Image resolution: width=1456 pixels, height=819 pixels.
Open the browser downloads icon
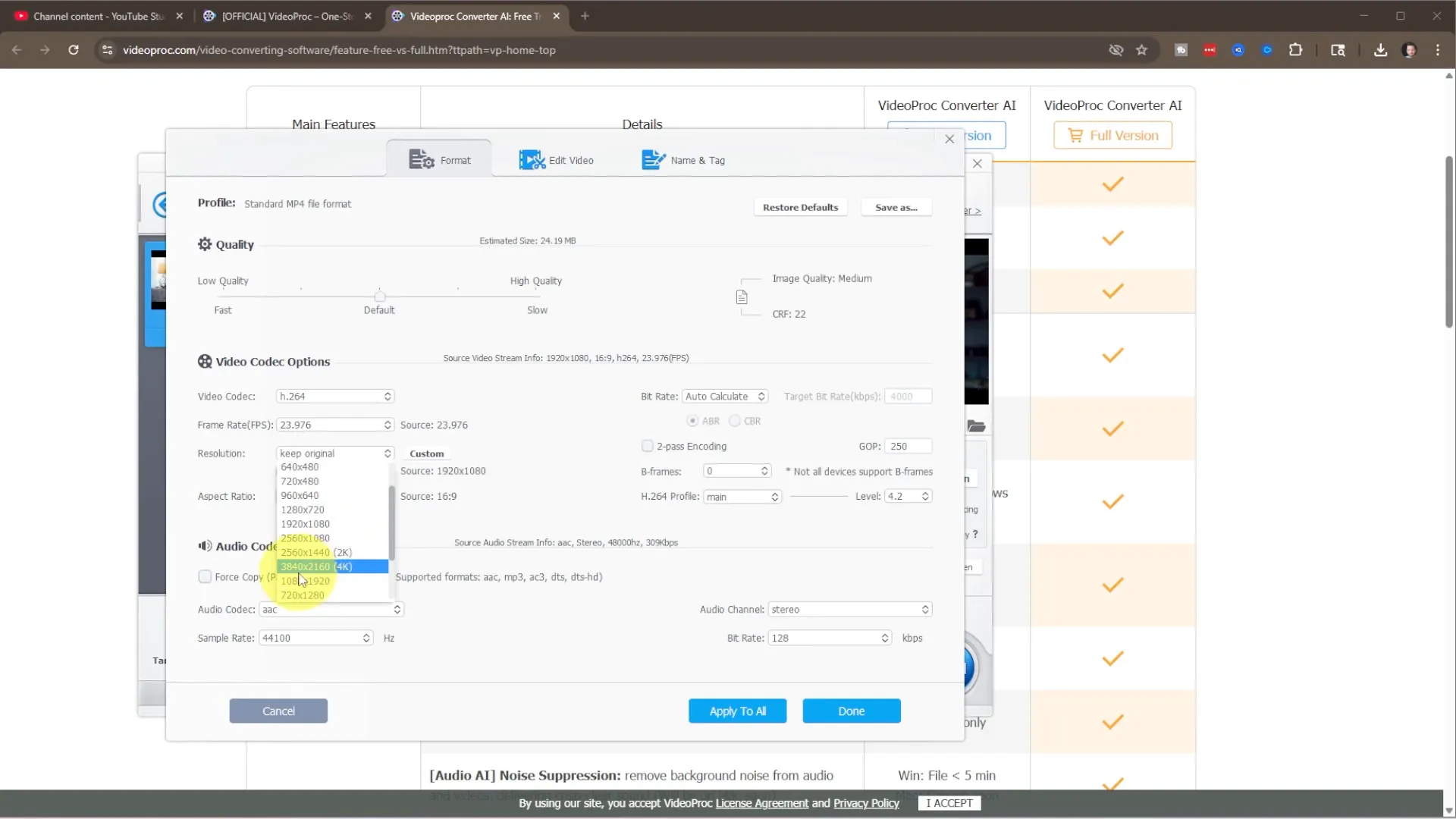(1380, 50)
